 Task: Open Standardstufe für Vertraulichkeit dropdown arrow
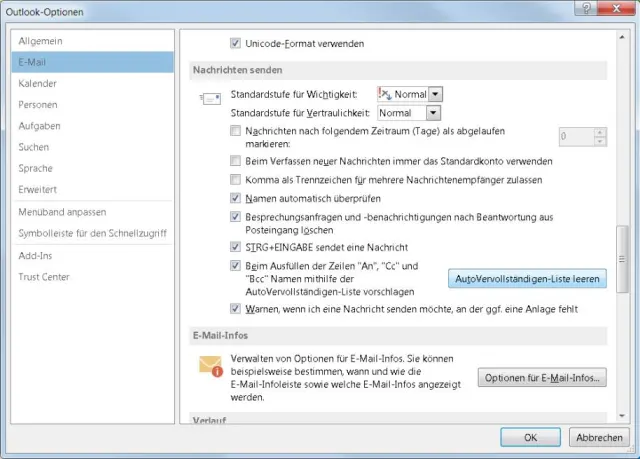tap(433, 113)
